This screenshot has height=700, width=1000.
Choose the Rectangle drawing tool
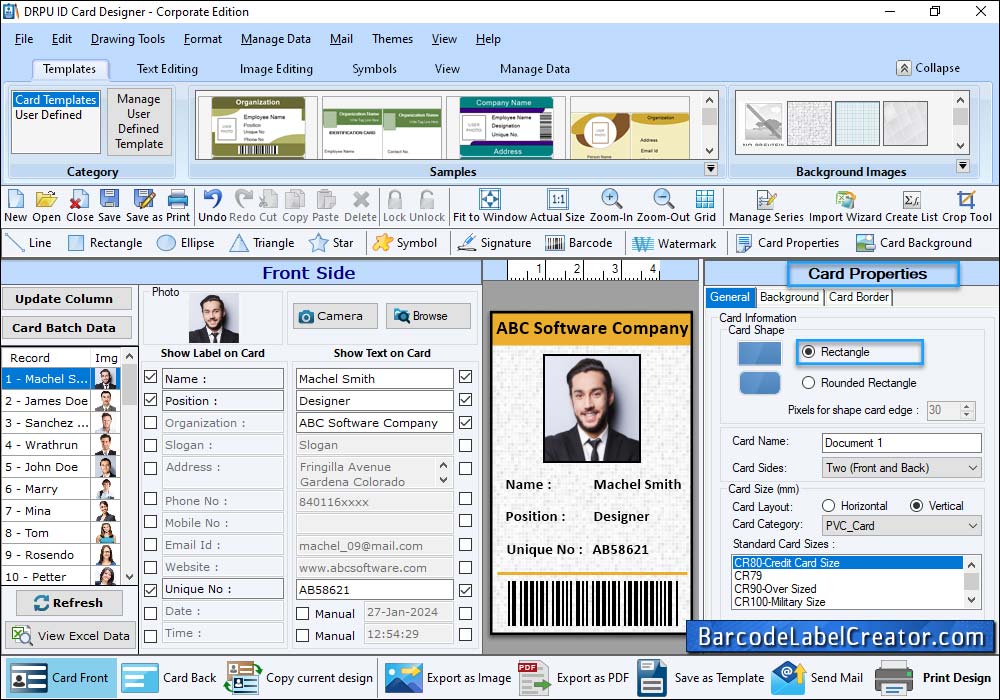click(105, 243)
